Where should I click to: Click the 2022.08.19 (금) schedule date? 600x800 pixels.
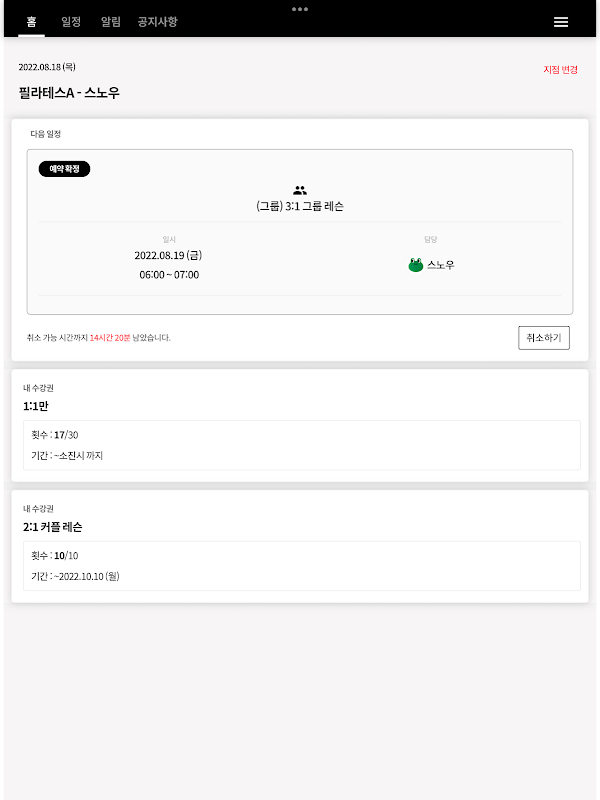[169, 255]
